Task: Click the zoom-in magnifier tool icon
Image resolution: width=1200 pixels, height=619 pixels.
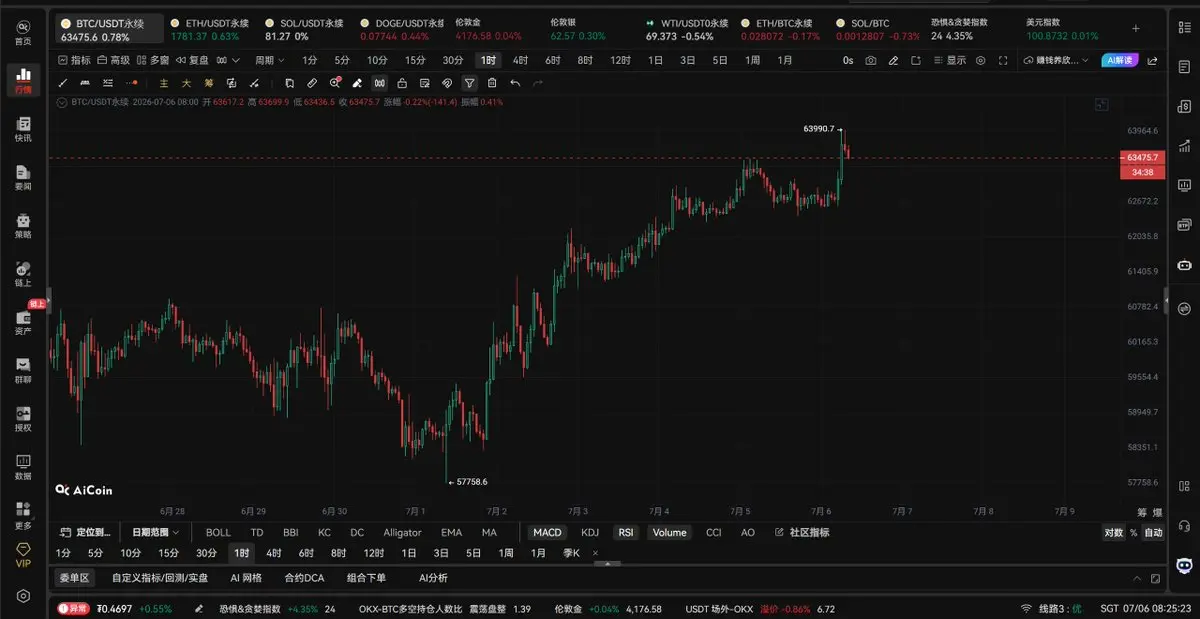Action: pyautogui.click(x=334, y=83)
